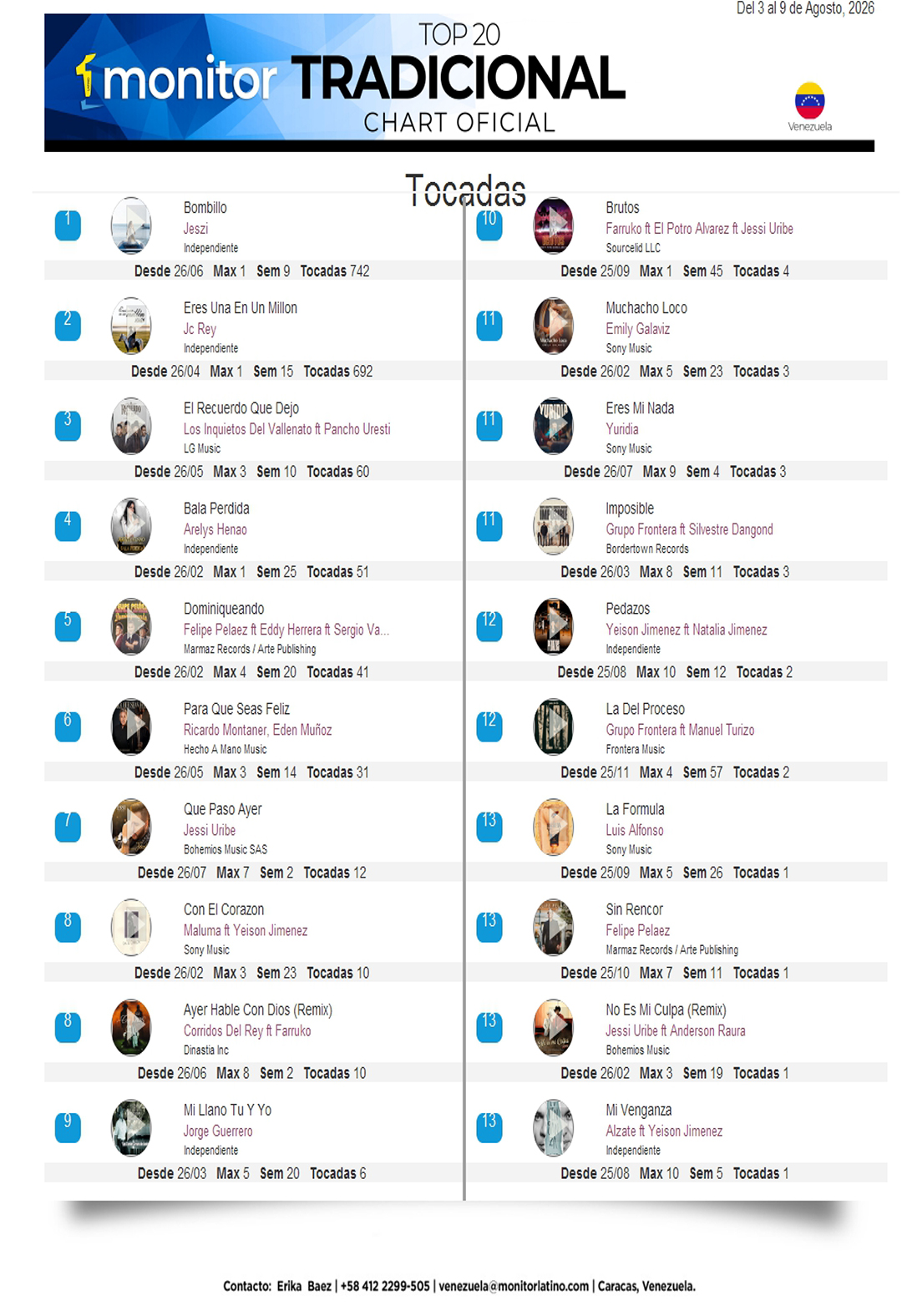The image size is (902, 1316).
Task: Click the Venezuela flag icon
Action: [809, 101]
